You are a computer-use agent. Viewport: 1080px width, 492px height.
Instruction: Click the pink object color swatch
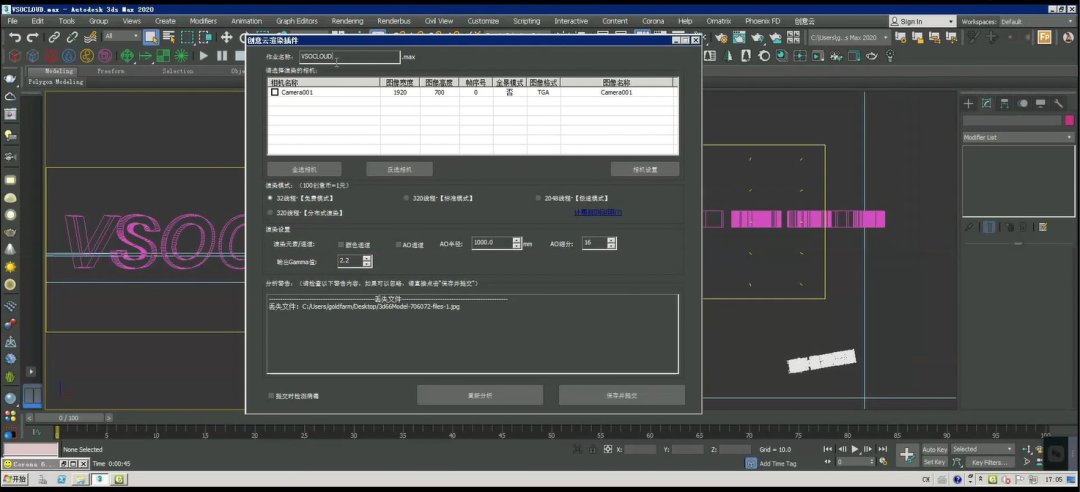tap(1069, 121)
